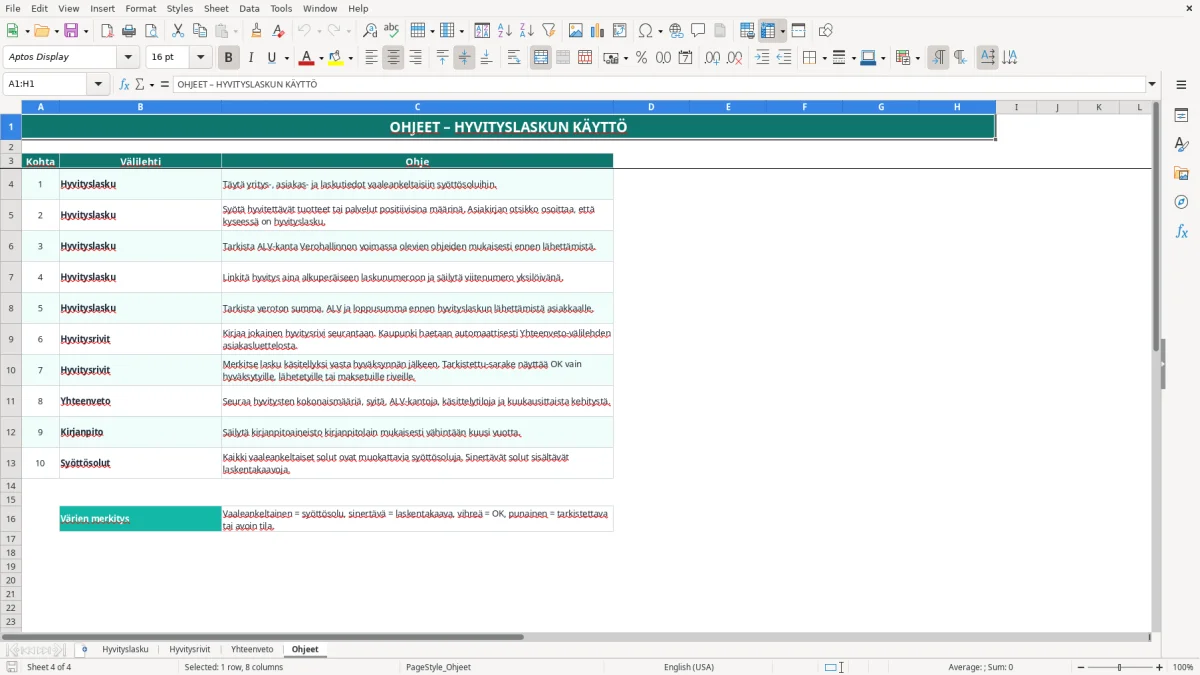The image size is (1200, 675).
Task: Clear direct formatting
Action: coord(279,31)
